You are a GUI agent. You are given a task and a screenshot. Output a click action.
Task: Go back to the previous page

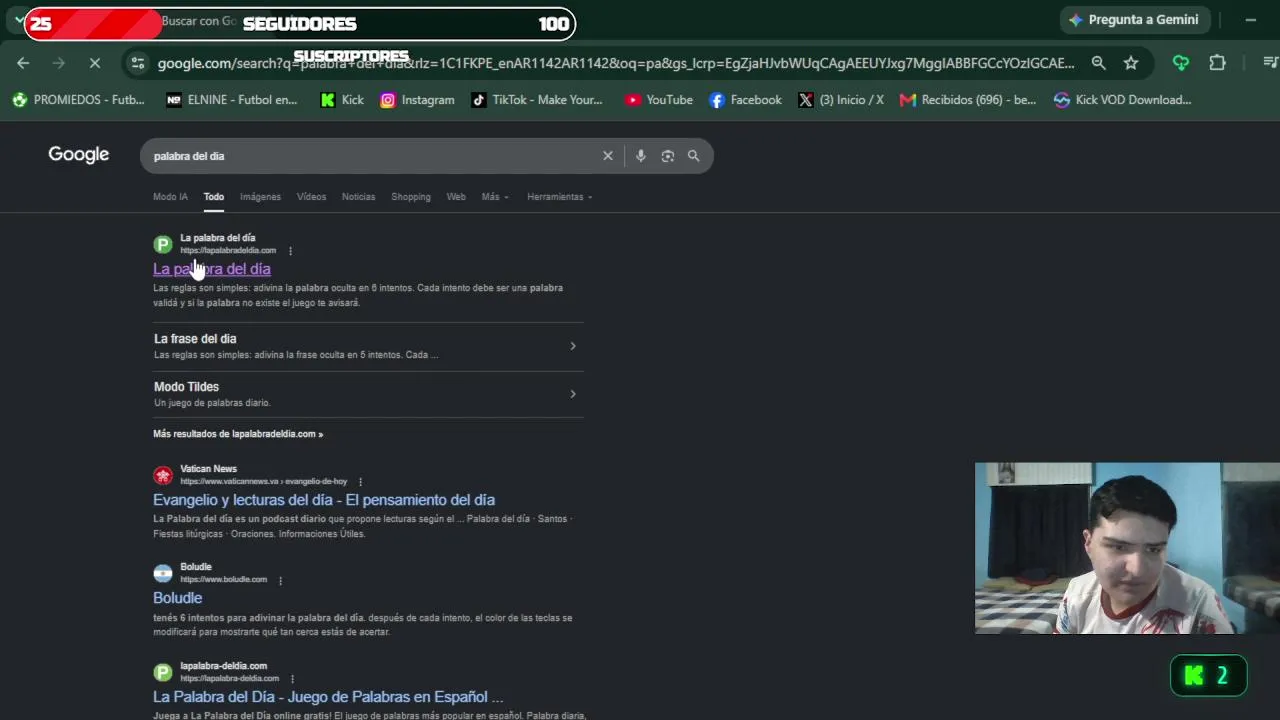click(x=23, y=63)
